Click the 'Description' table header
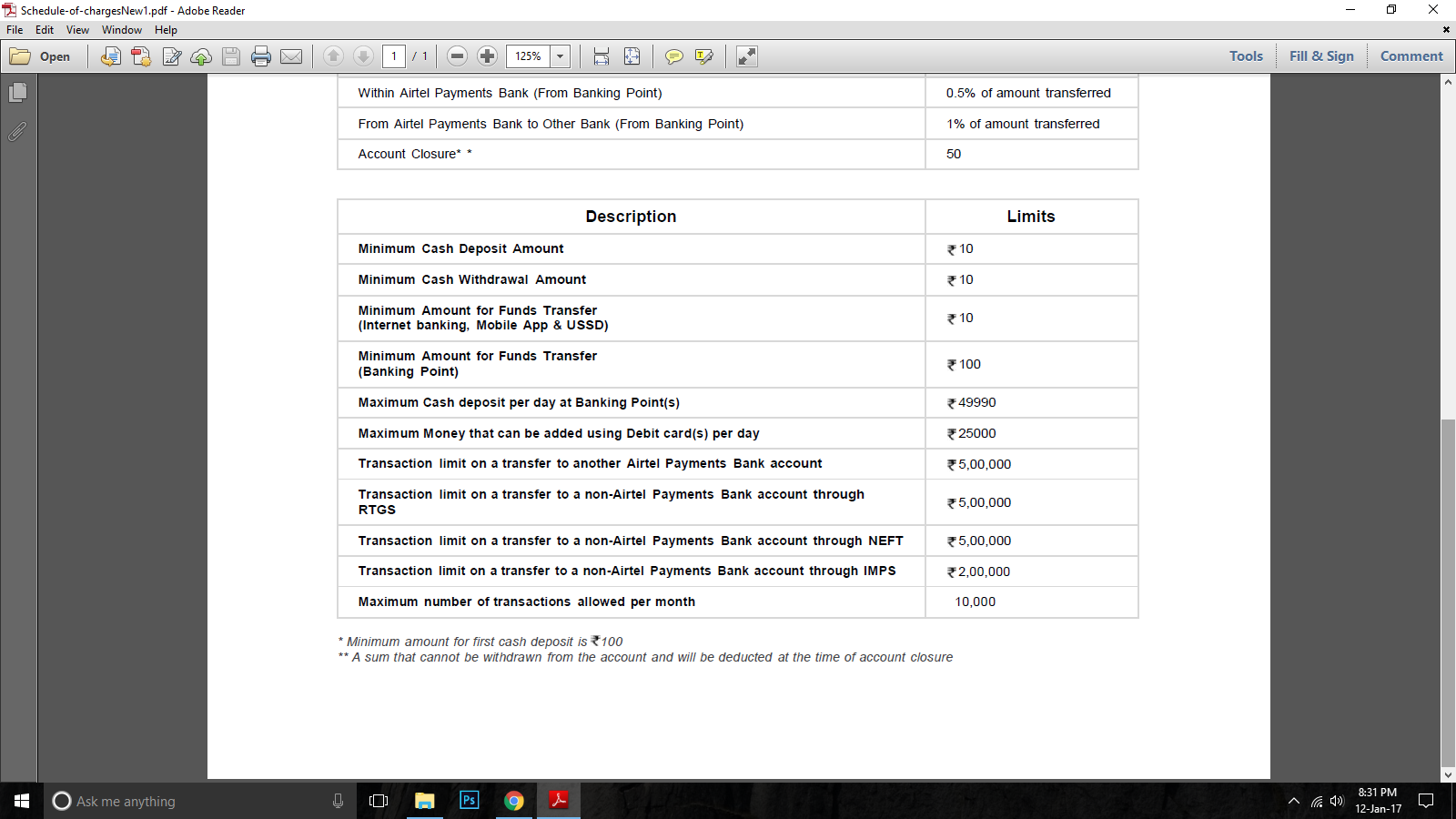 pos(631,217)
